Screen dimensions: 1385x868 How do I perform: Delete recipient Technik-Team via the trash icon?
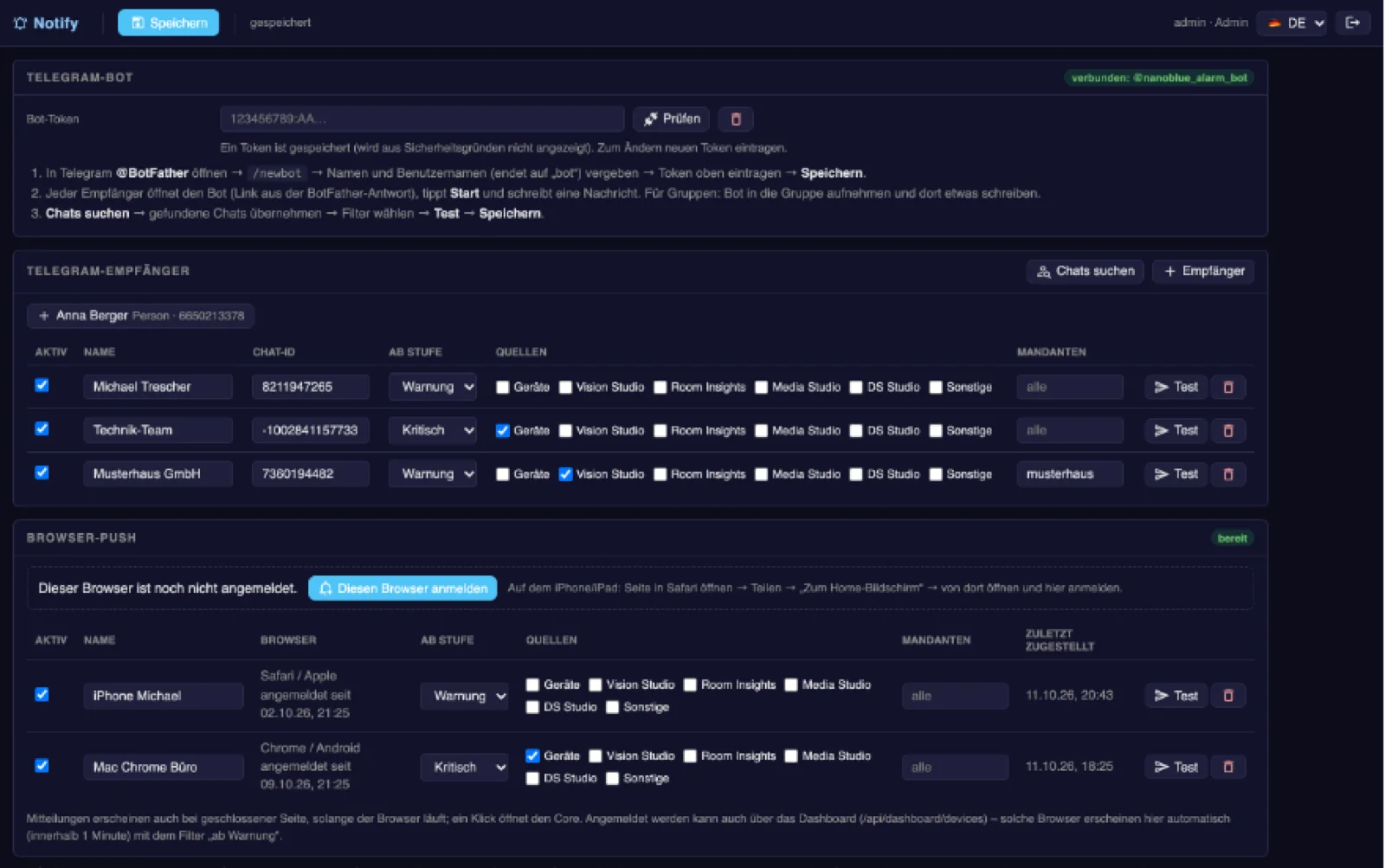tap(1227, 430)
